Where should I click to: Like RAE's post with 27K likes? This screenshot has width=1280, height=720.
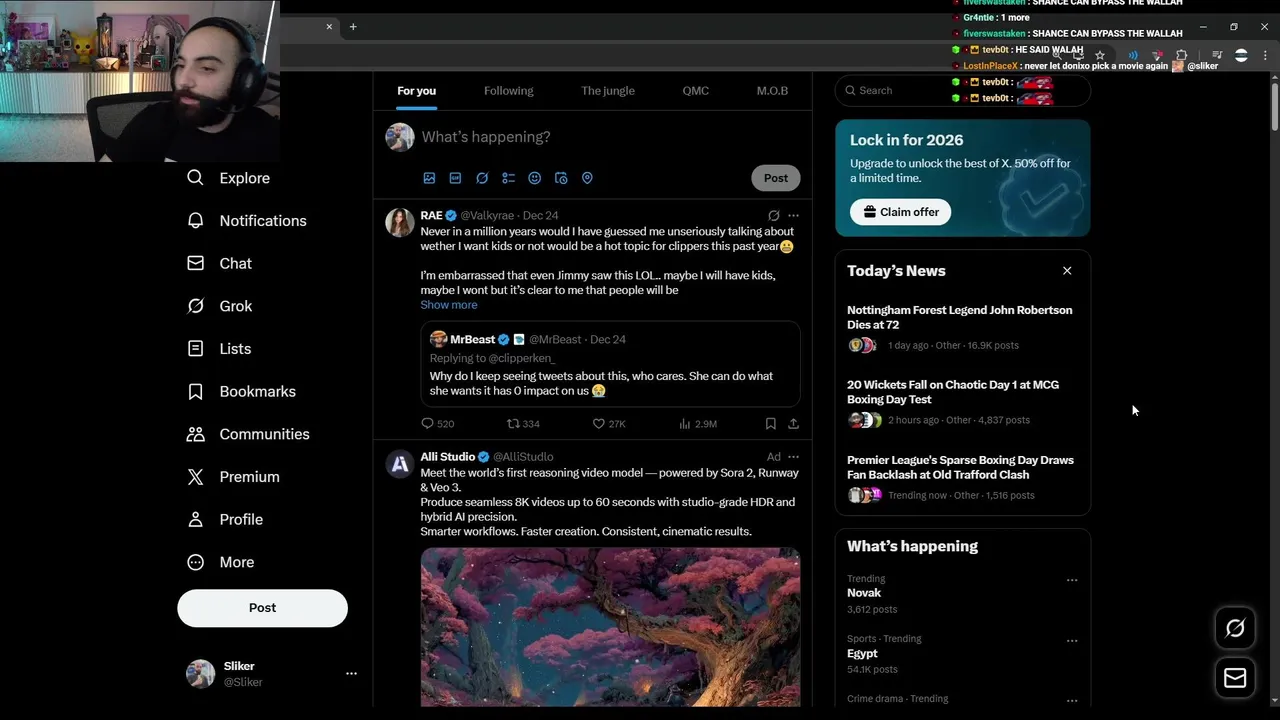(609, 424)
